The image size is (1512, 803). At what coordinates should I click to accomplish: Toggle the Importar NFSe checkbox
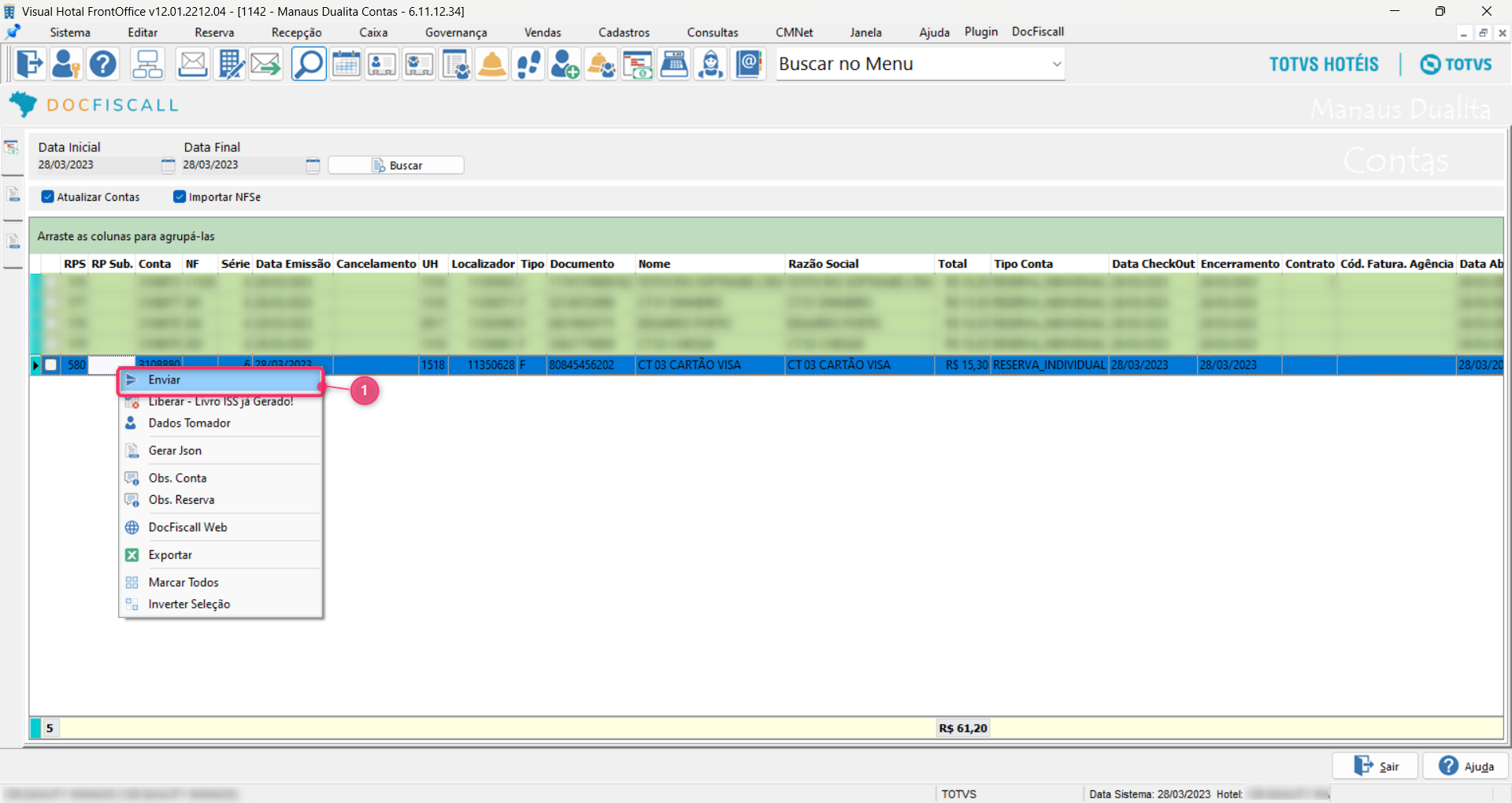pyautogui.click(x=180, y=197)
